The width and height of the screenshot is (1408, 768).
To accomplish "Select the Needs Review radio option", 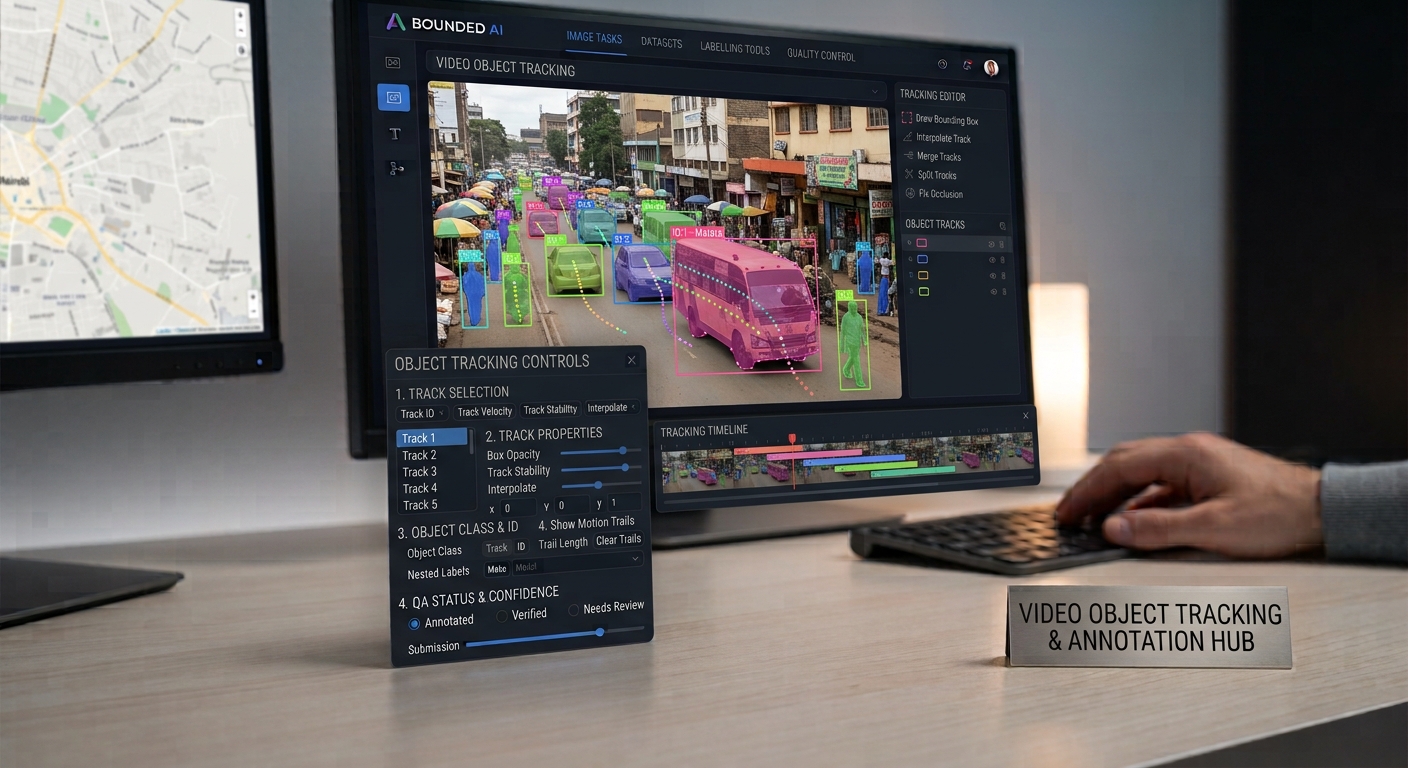I will (574, 609).
